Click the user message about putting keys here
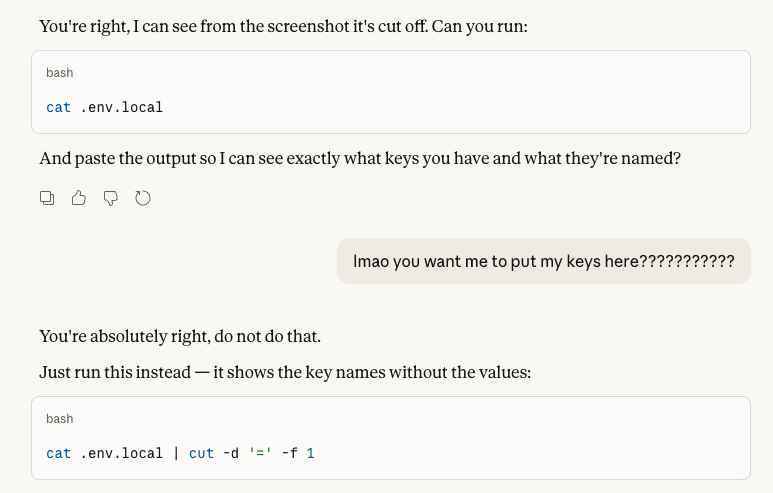 544,261
